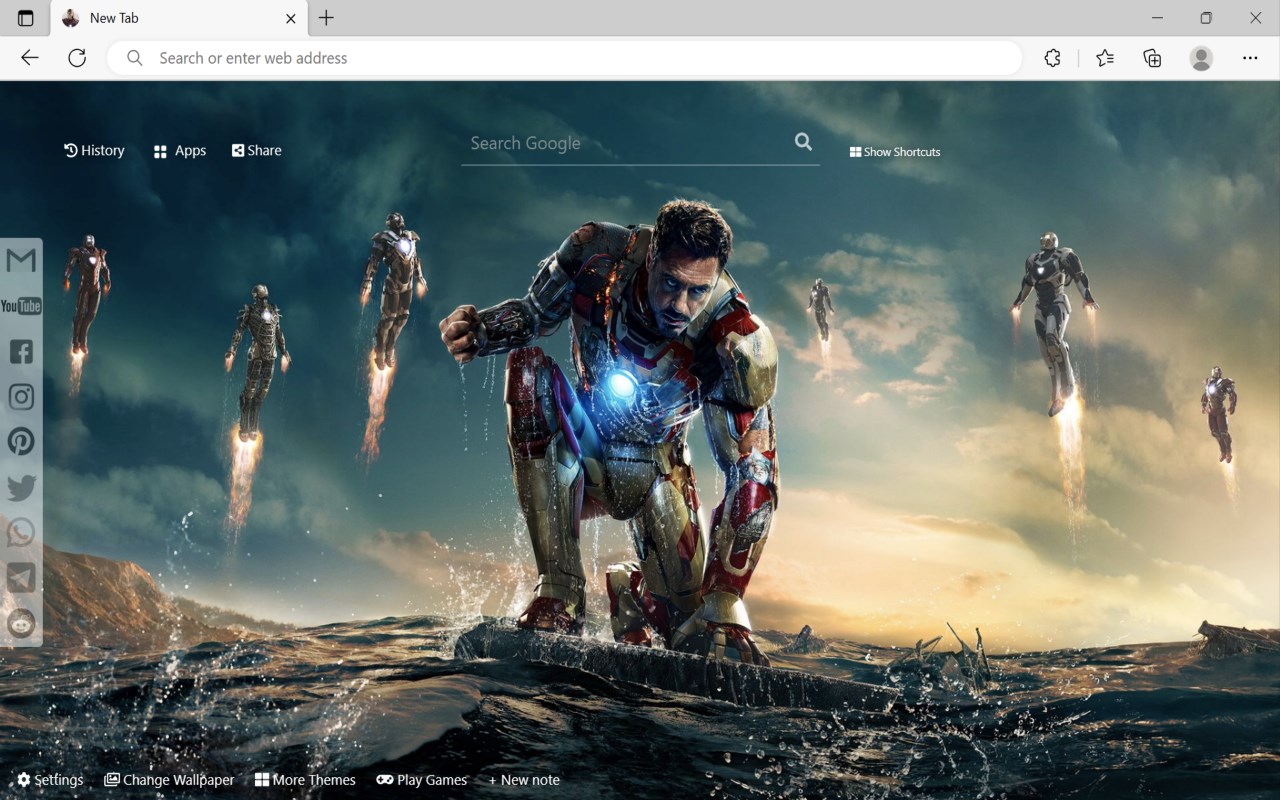Open Facebook sidebar shortcut
This screenshot has height=800, width=1280.
pyautogui.click(x=21, y=351)
